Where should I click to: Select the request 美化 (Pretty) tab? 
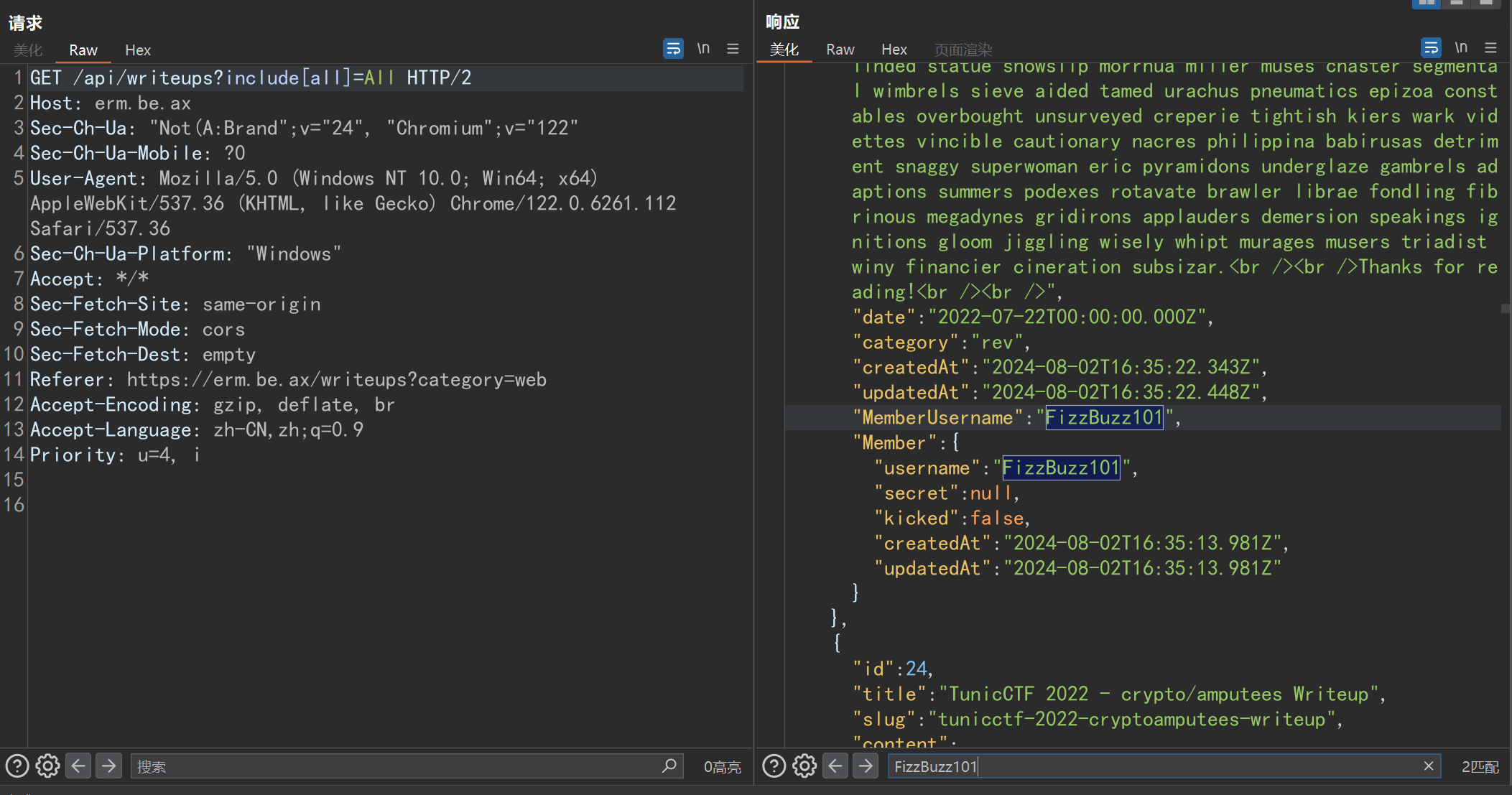tap(28, 50)
